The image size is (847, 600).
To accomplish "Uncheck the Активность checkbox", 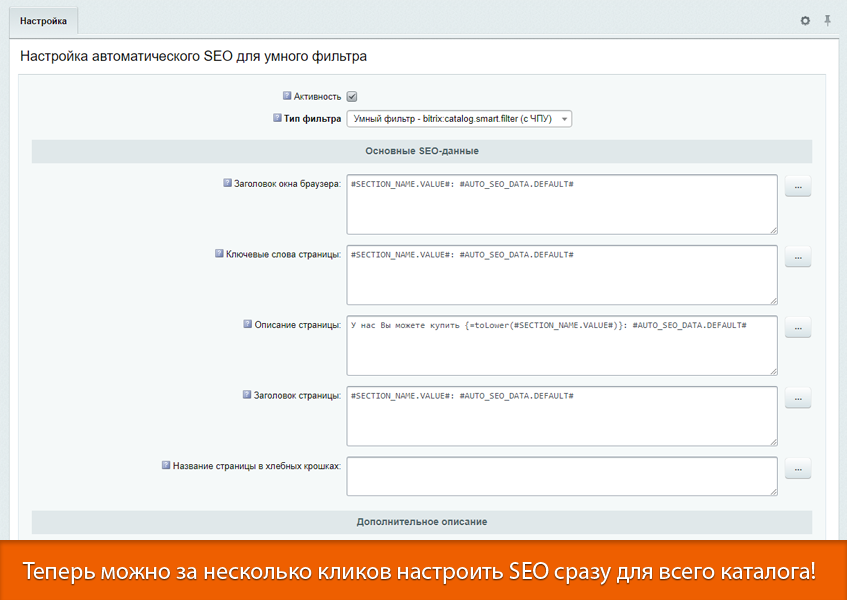I will (351, 96).
